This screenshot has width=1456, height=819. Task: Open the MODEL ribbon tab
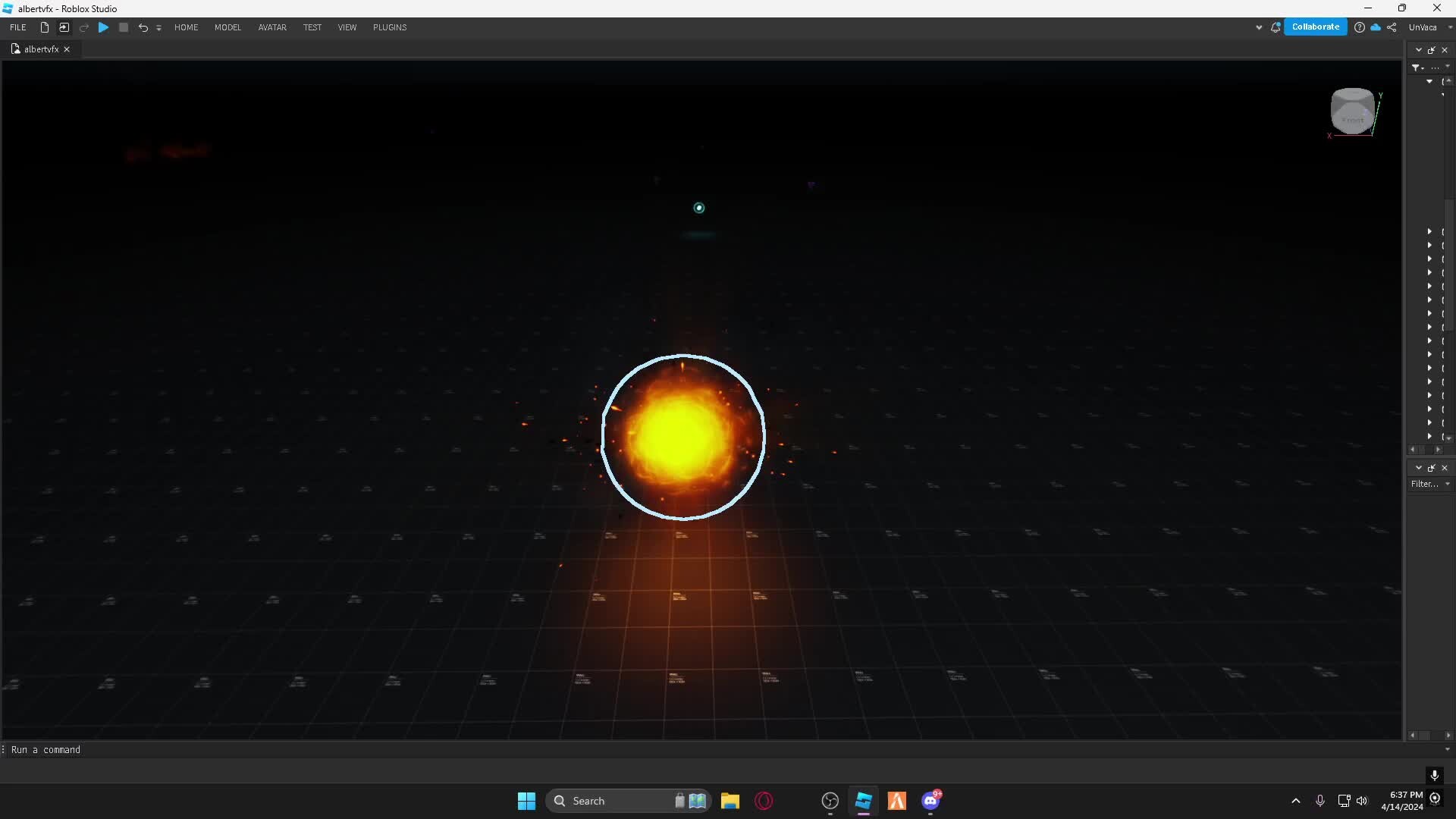pos(227,27)
